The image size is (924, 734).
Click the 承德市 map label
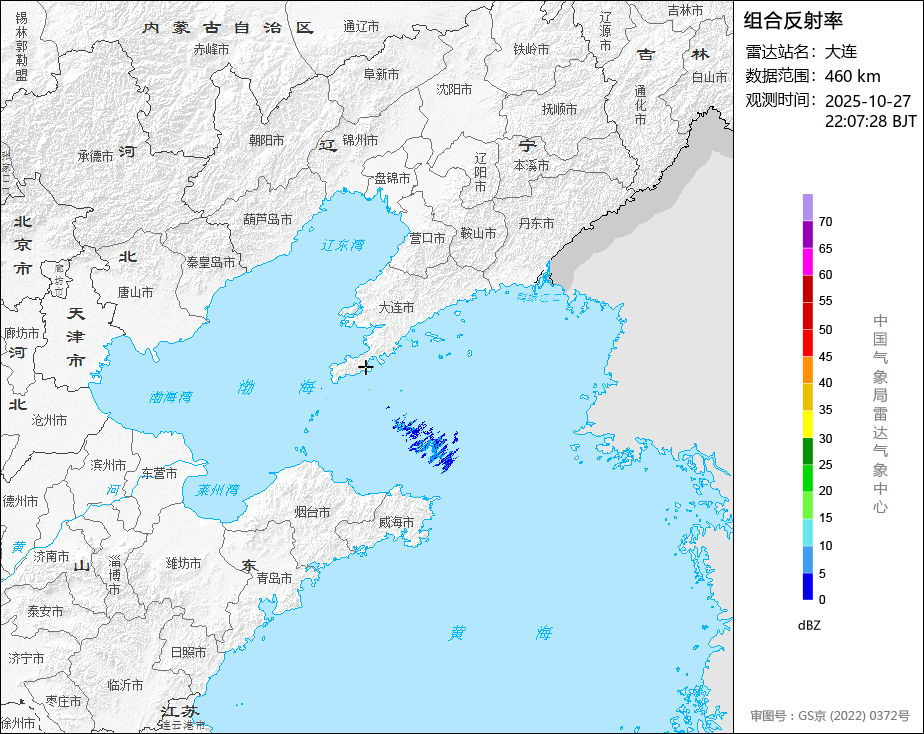point(95,156)
